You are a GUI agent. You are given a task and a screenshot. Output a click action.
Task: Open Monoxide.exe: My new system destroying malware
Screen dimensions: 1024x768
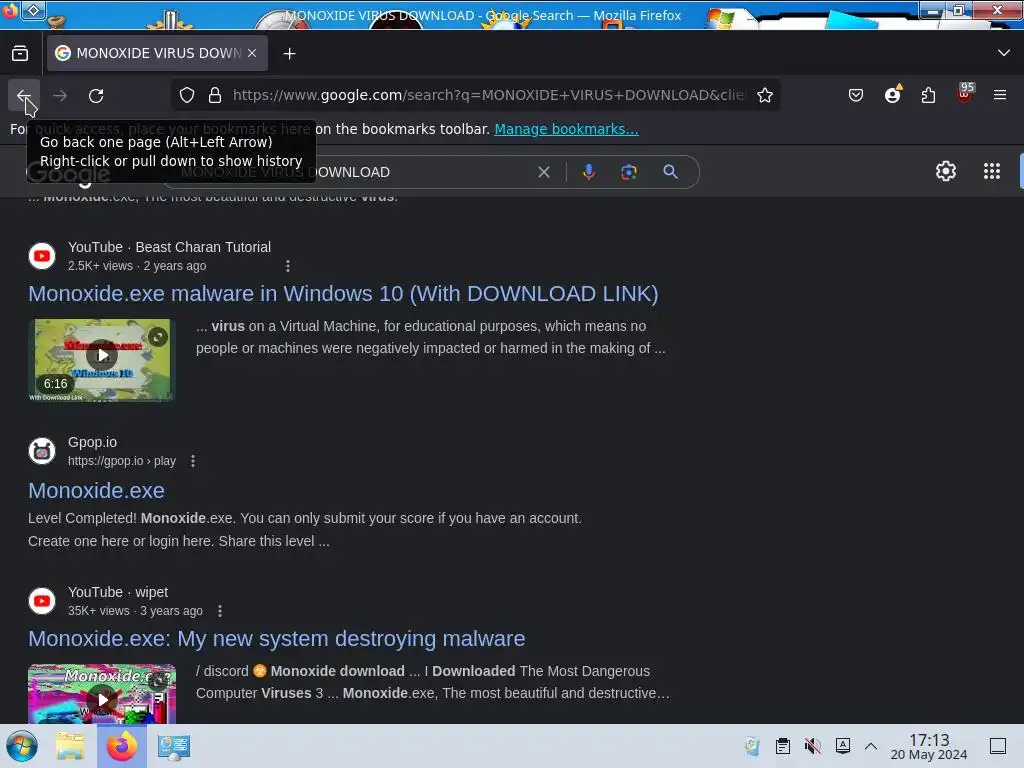[x=276, y=639]
